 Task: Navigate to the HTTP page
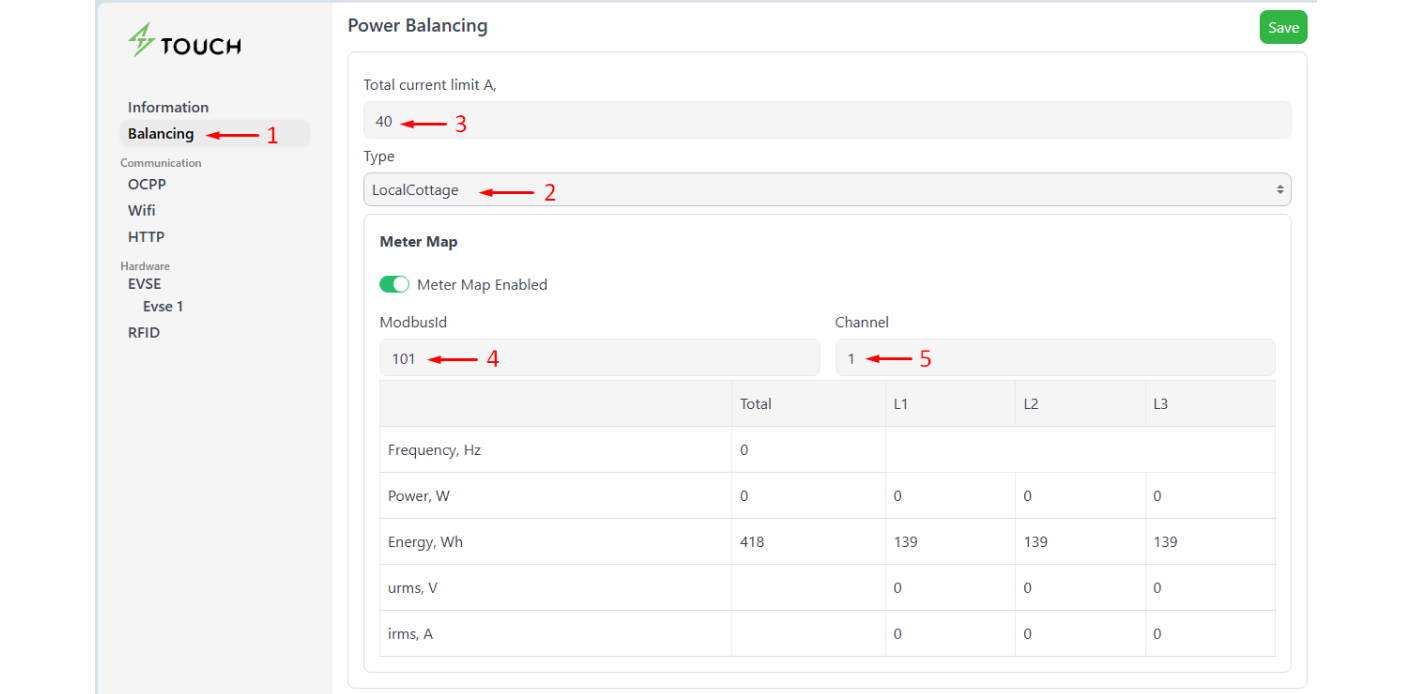[x=146, y=237]
